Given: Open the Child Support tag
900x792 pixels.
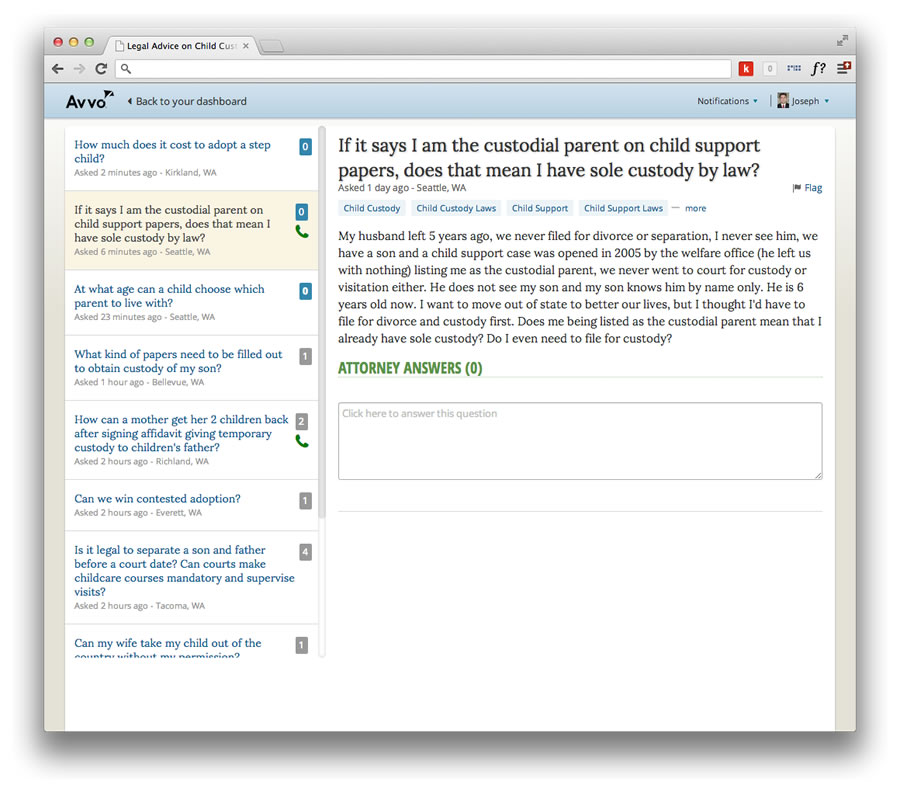Looking at the screenshot, I should pyautogui.click(x=540, y=208).
